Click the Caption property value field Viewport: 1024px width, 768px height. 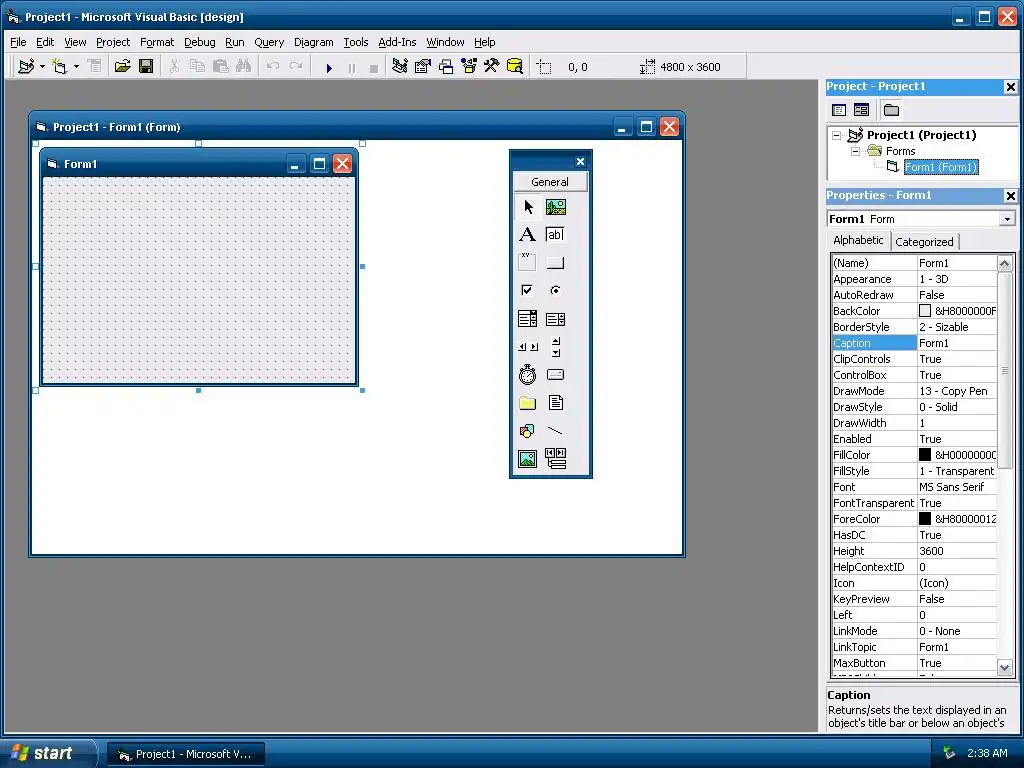[x=957, y=343]
